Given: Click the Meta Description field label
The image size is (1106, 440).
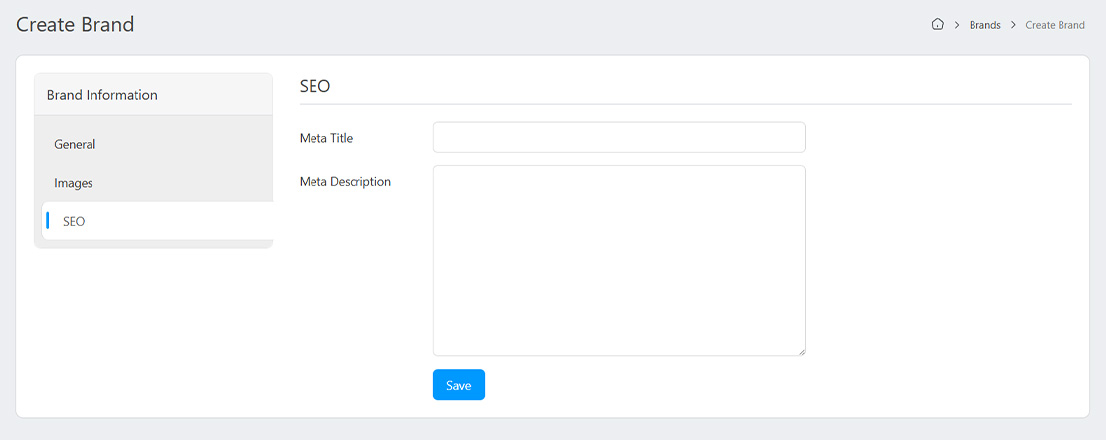Looking at the screenshot, I should [345, 182].
